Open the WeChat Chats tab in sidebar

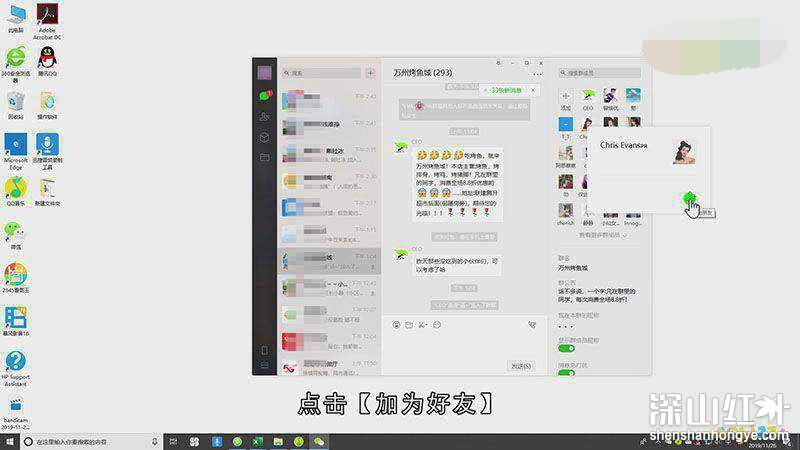point(265,96)
